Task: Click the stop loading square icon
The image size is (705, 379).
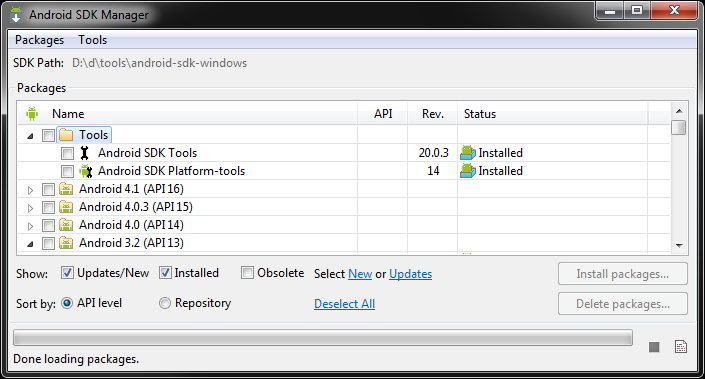Action: coord(654,347)
